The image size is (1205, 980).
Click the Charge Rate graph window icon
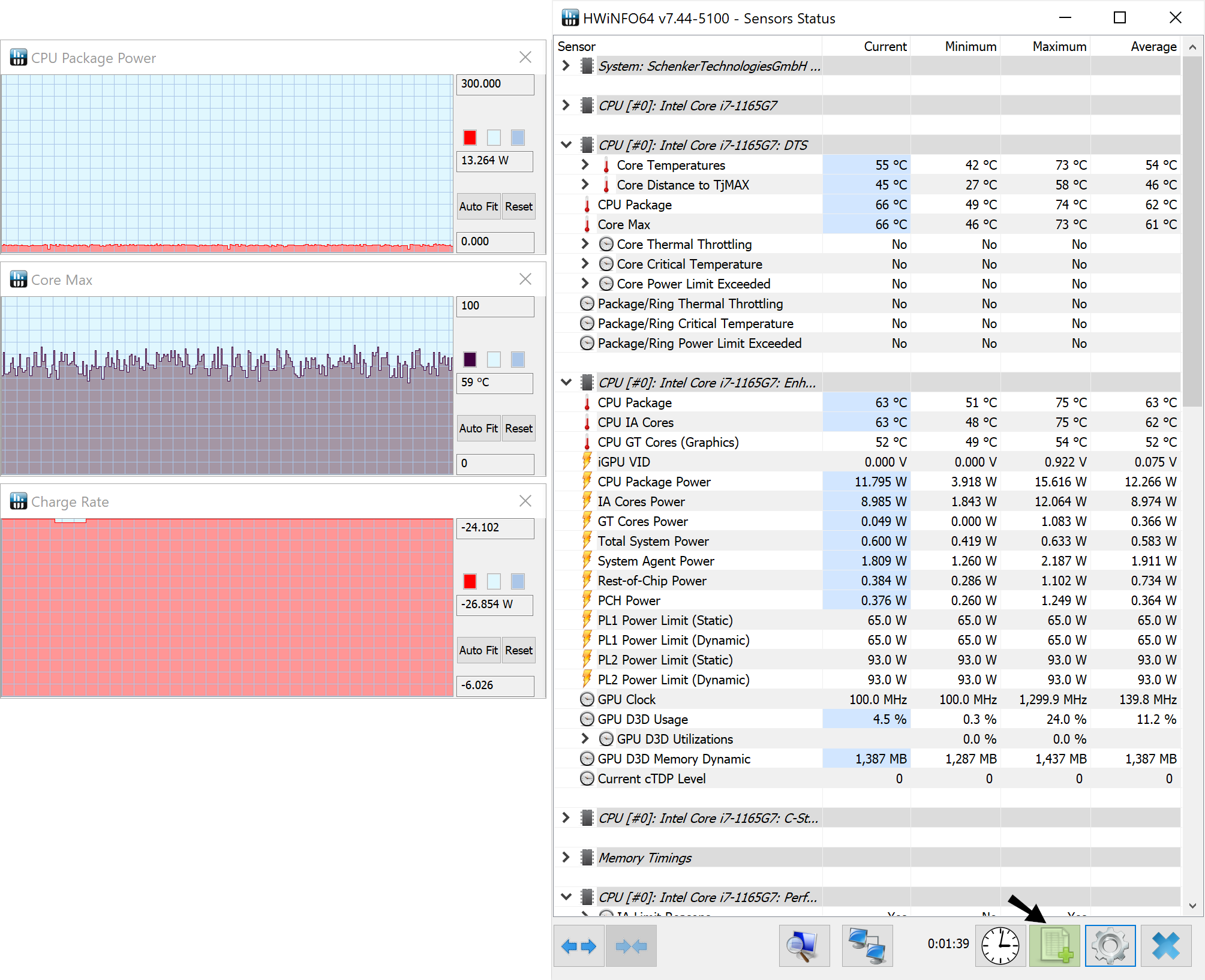(19, 501)
